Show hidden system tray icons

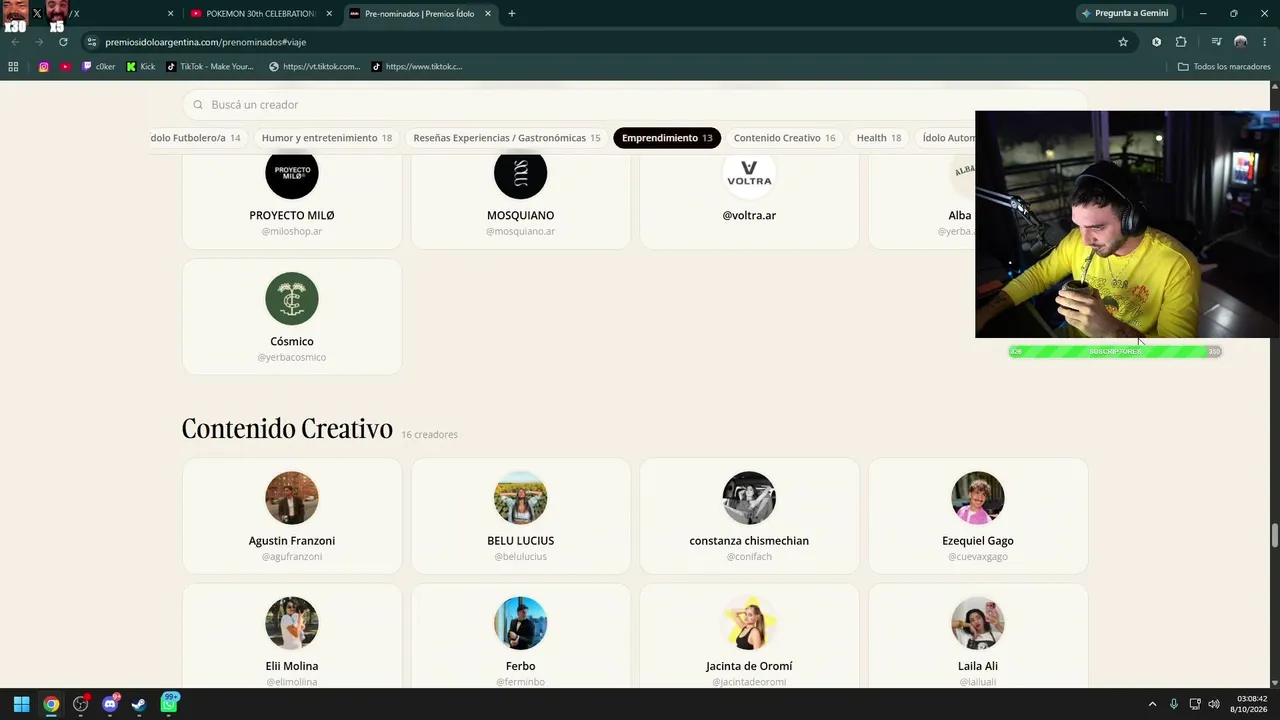tap(1152, 704)
